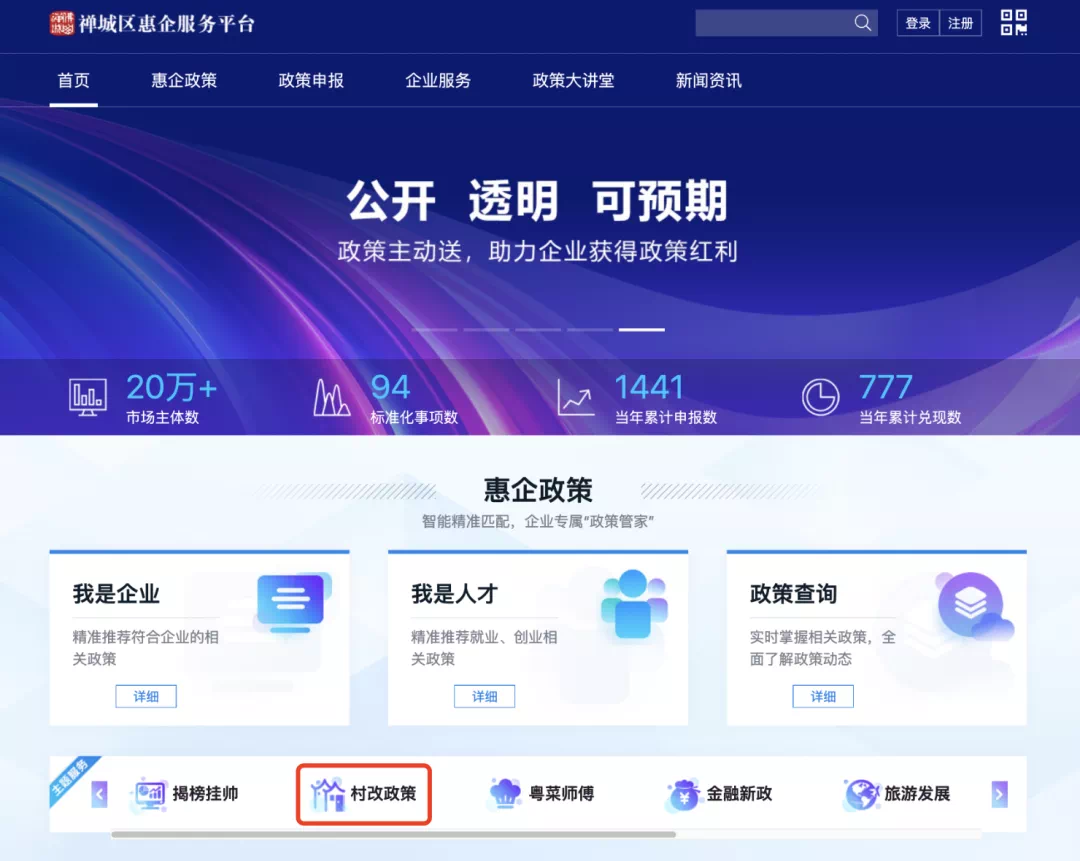The image size is (1080, 861).
Task: Select the second banner slide indicator
Action: point(486,330)
